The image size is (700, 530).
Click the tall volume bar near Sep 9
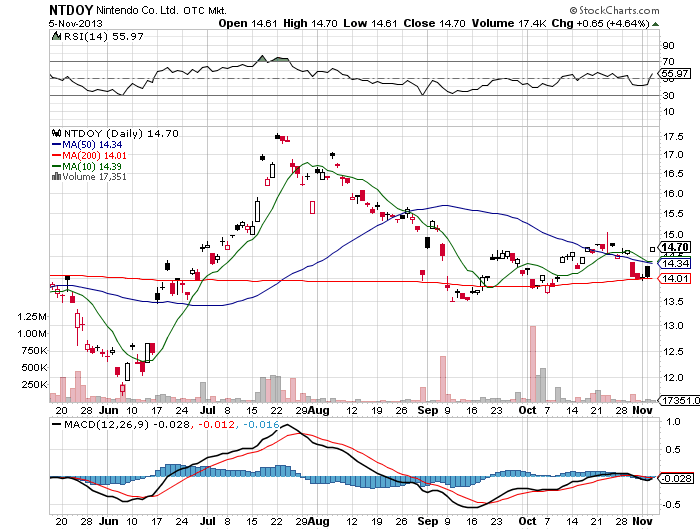(x=443, y=379)
